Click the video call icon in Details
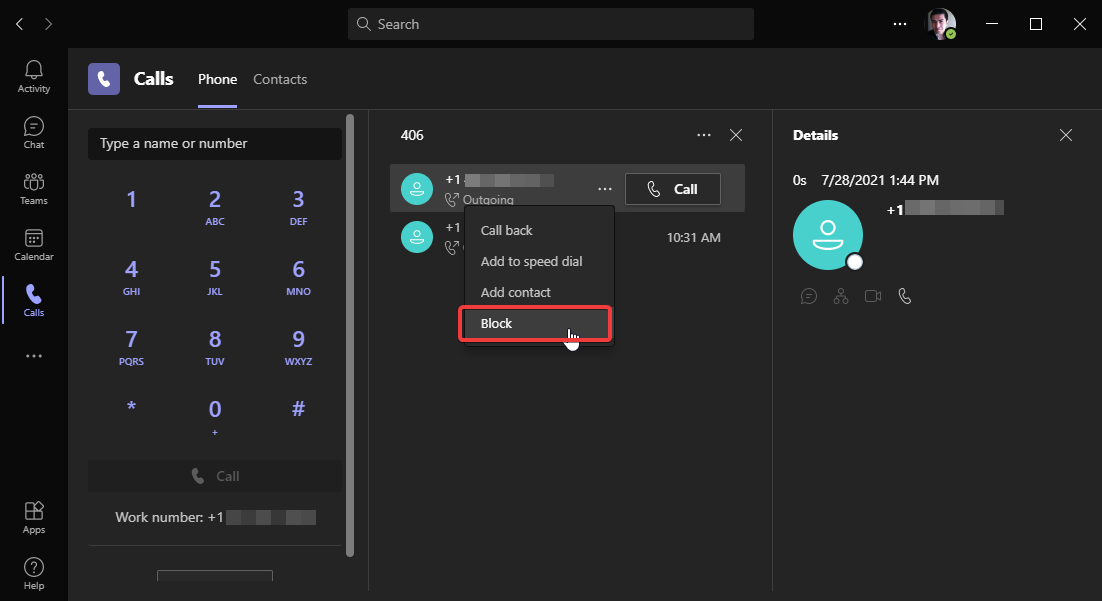Image resolution: width=1102 pixels, height=601 pixels. point(873,296)
